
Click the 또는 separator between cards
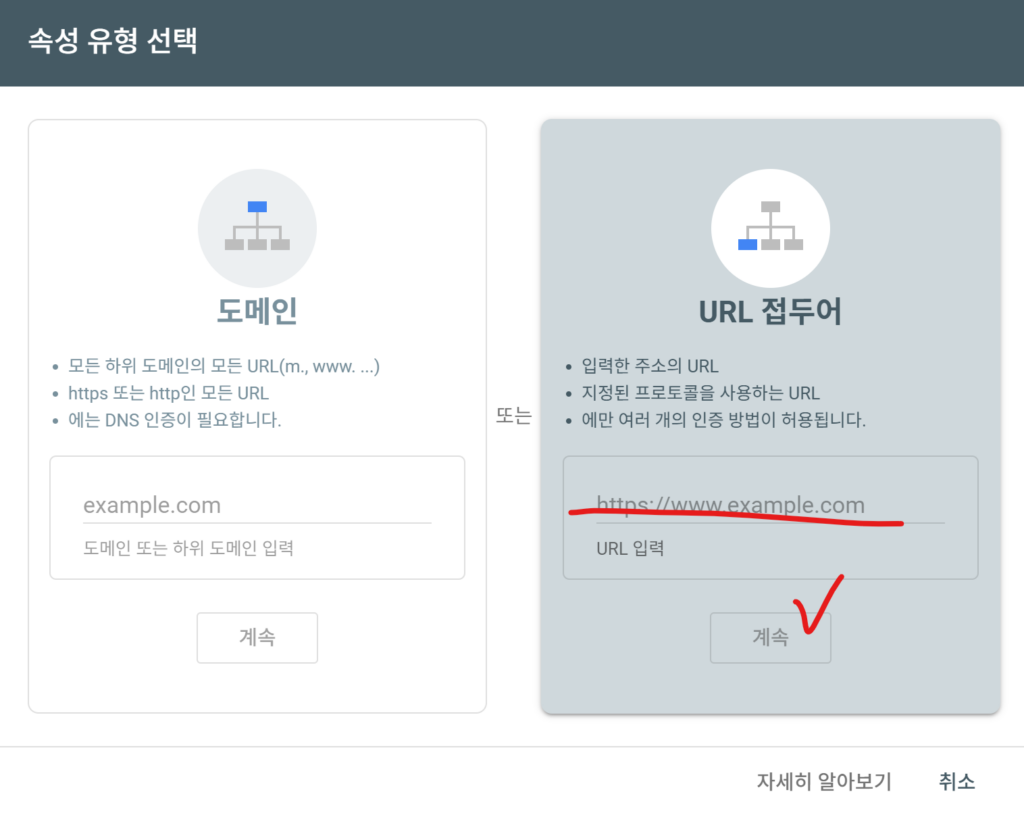513,417
